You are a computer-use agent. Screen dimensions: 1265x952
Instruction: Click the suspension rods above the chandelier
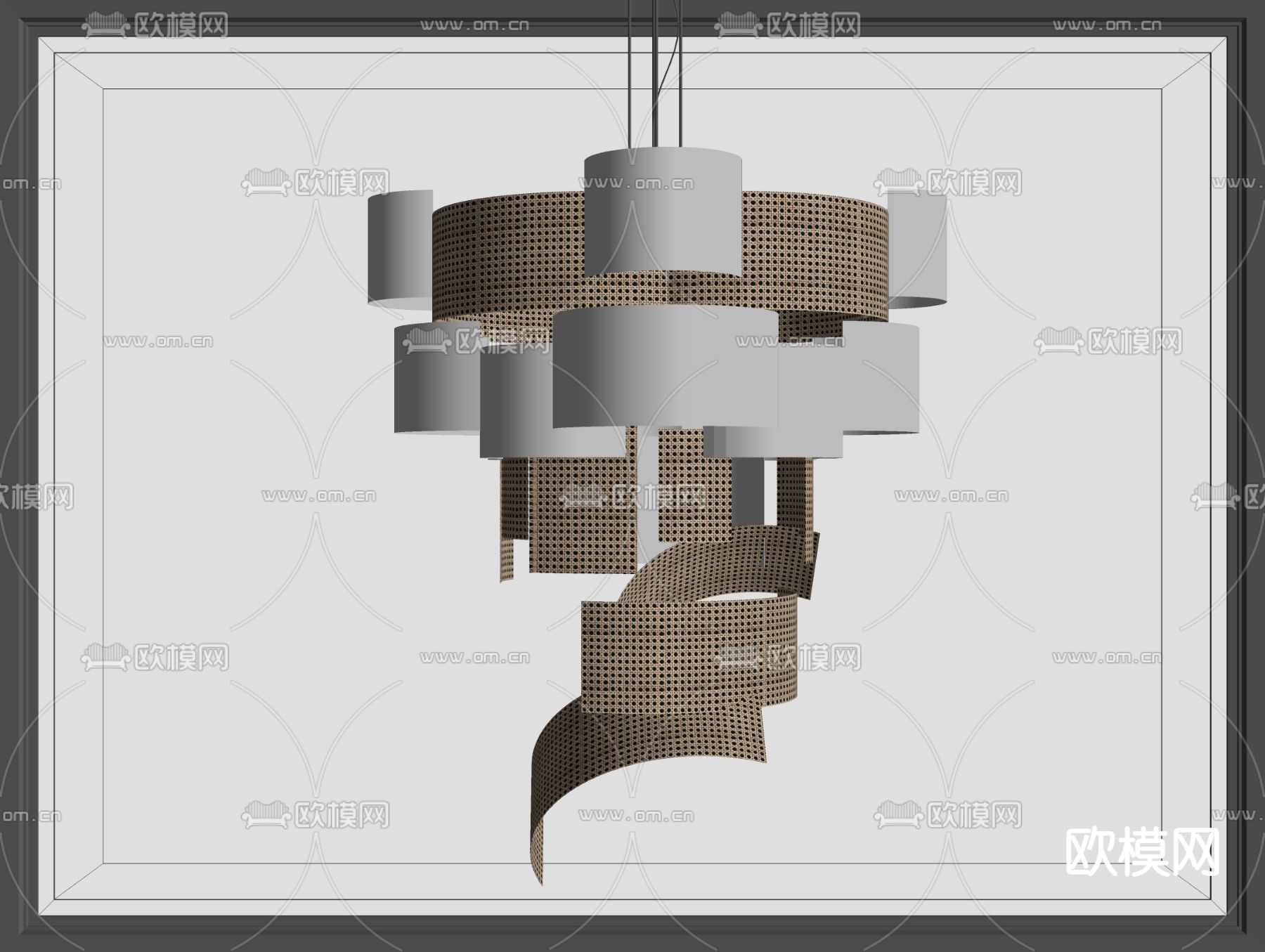(655, 70)
